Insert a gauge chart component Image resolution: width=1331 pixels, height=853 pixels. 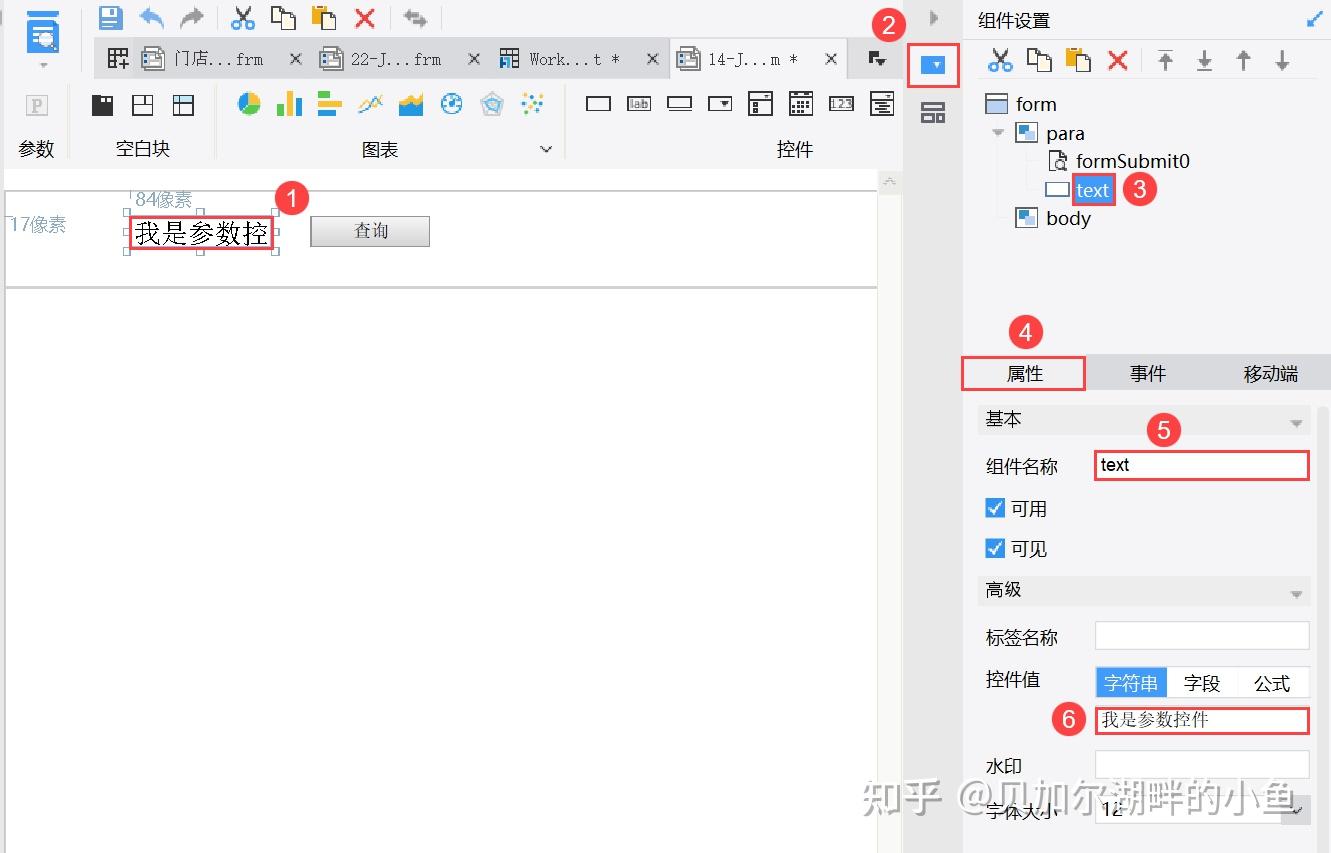(449, 103)
